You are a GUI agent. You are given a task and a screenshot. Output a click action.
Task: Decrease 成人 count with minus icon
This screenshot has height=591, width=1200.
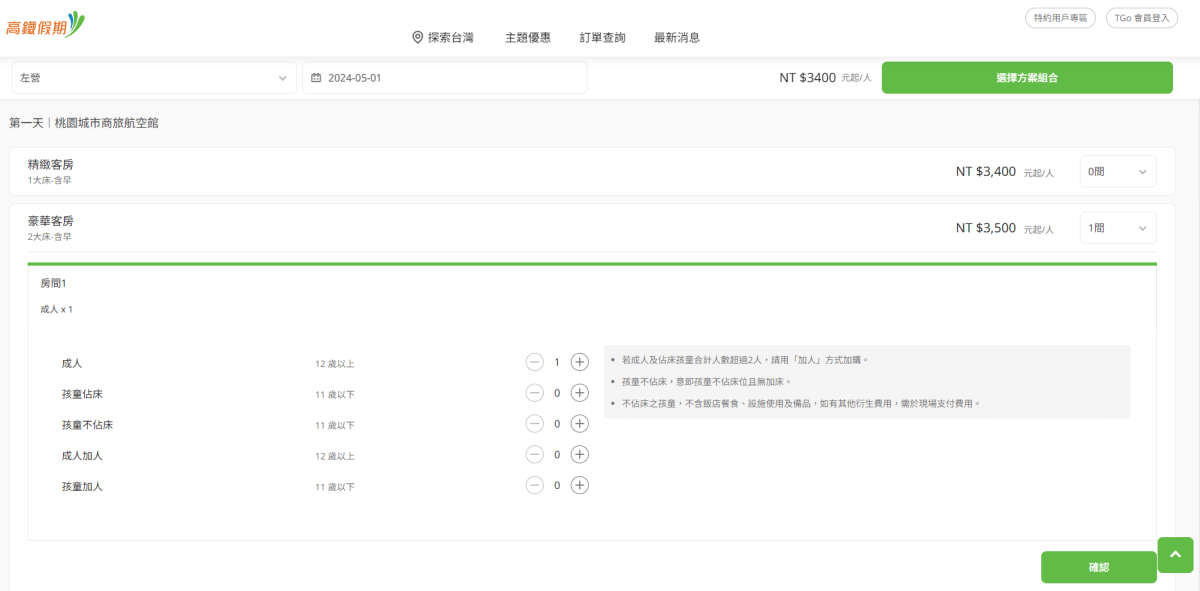pos(535,362)
